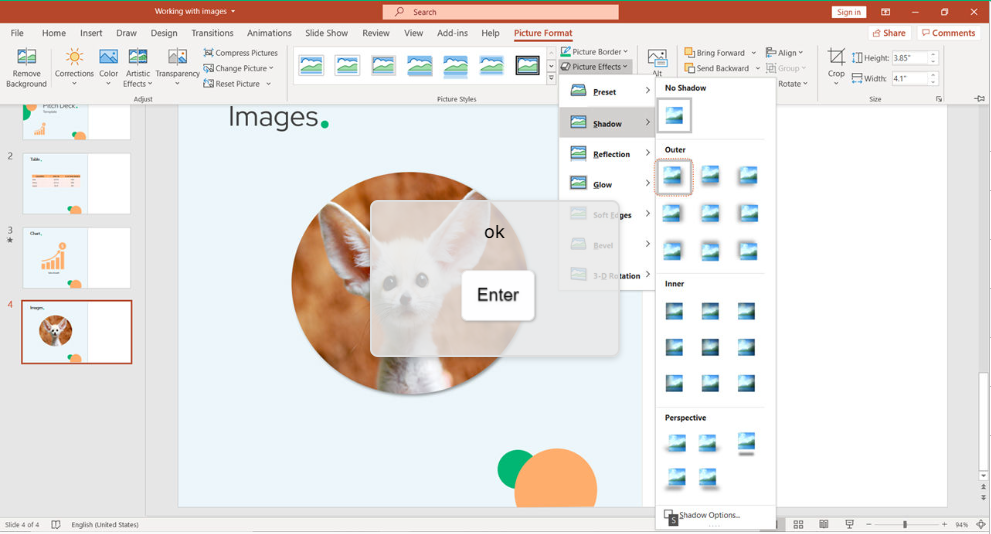Click zoom out minus button
The width and height of the screenshot is (991, 534).
(868, 525)
